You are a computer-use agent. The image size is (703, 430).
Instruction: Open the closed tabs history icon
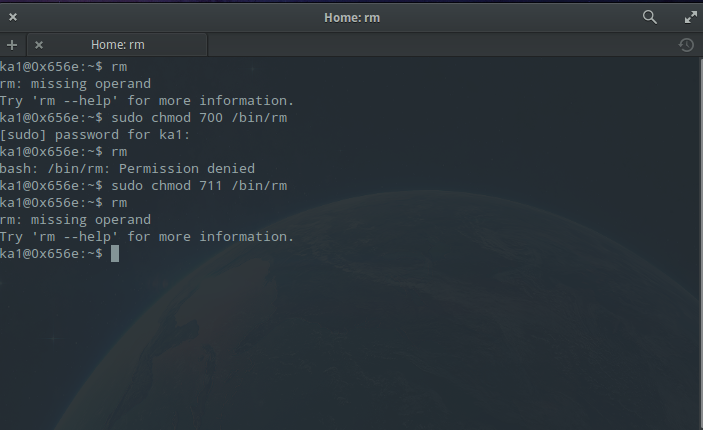click(686, 45)
